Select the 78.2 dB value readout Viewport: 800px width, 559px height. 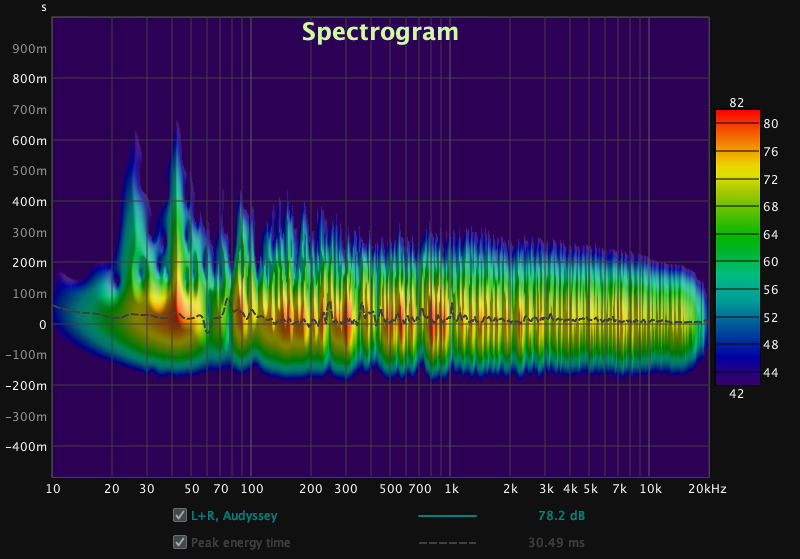tap(559, 516)
